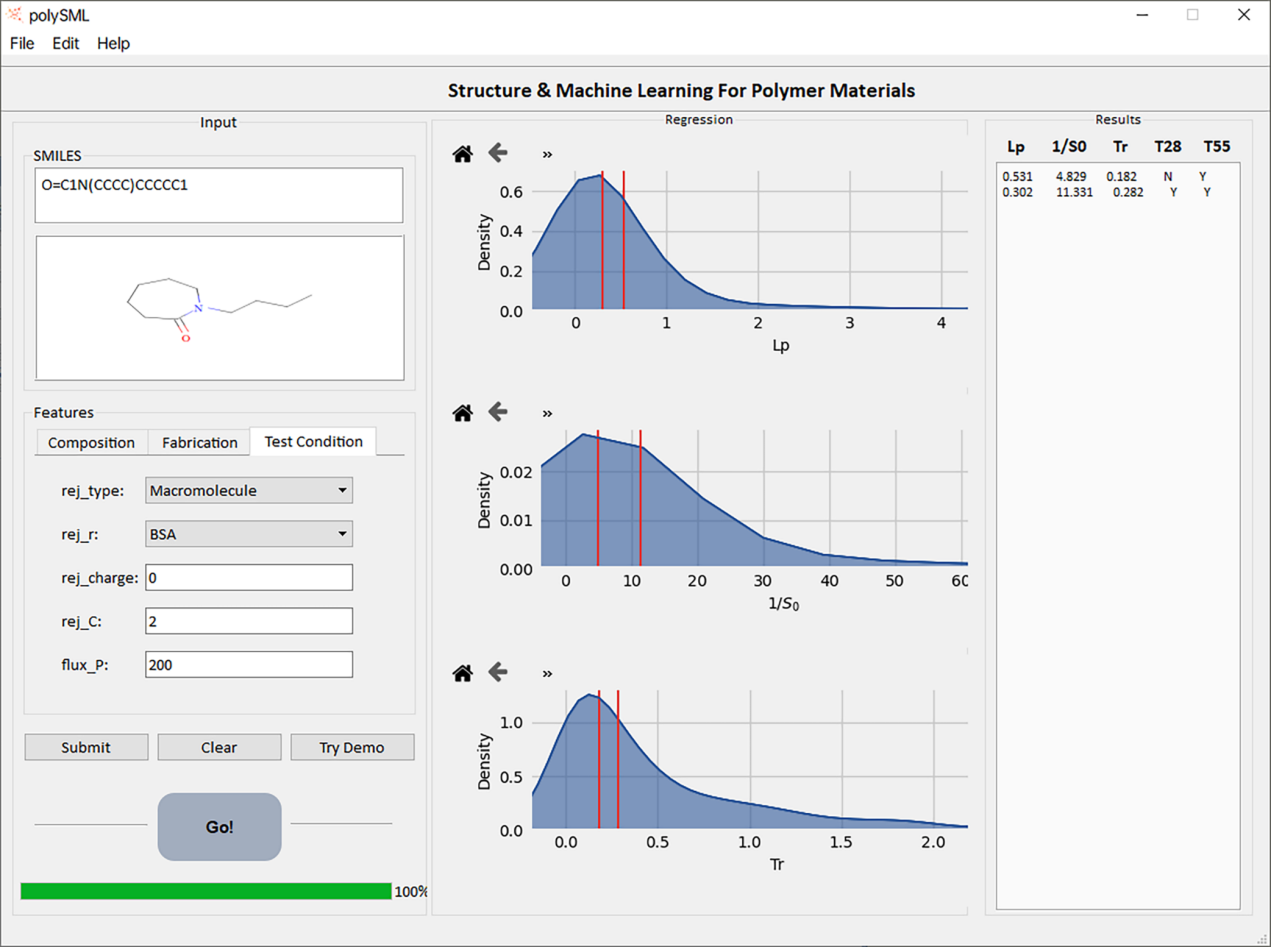
Task: Click the SMILES text input box
Action: click(219, 195)
